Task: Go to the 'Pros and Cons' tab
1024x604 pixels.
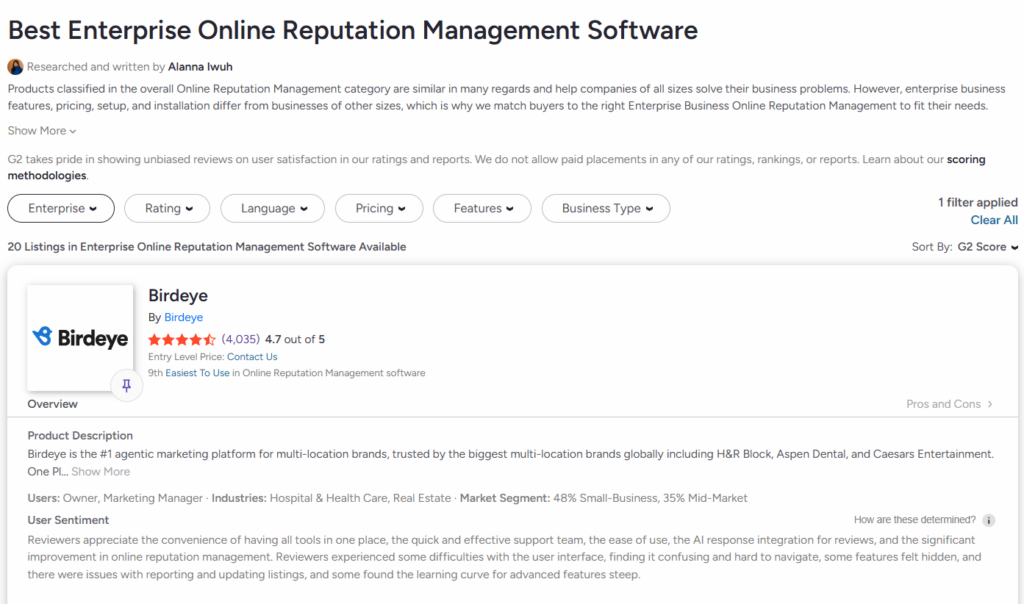Action: tap(950, 404)
